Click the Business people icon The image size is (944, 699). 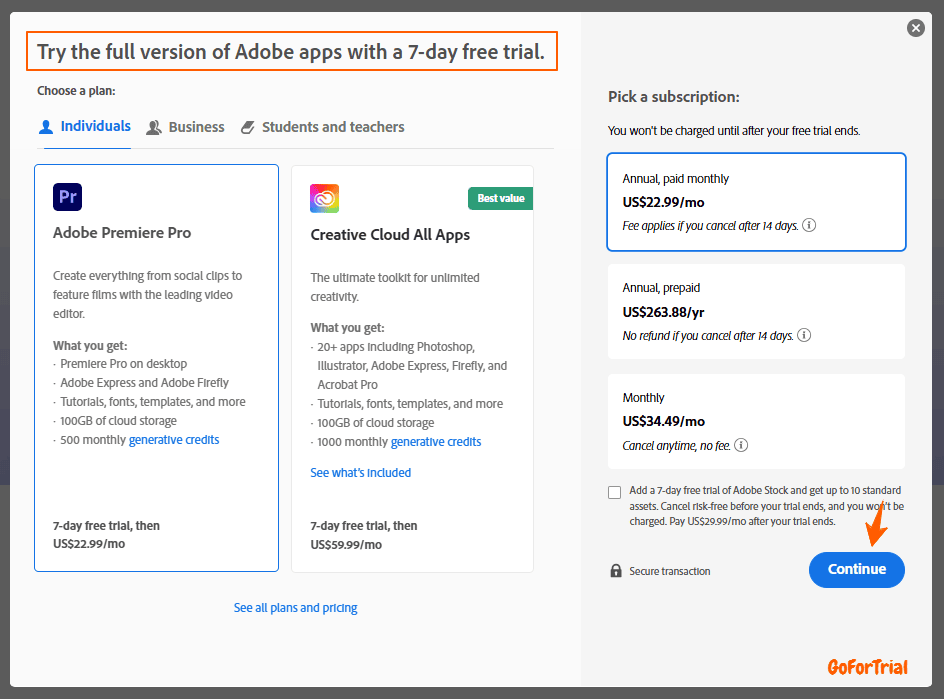point(154,128)
